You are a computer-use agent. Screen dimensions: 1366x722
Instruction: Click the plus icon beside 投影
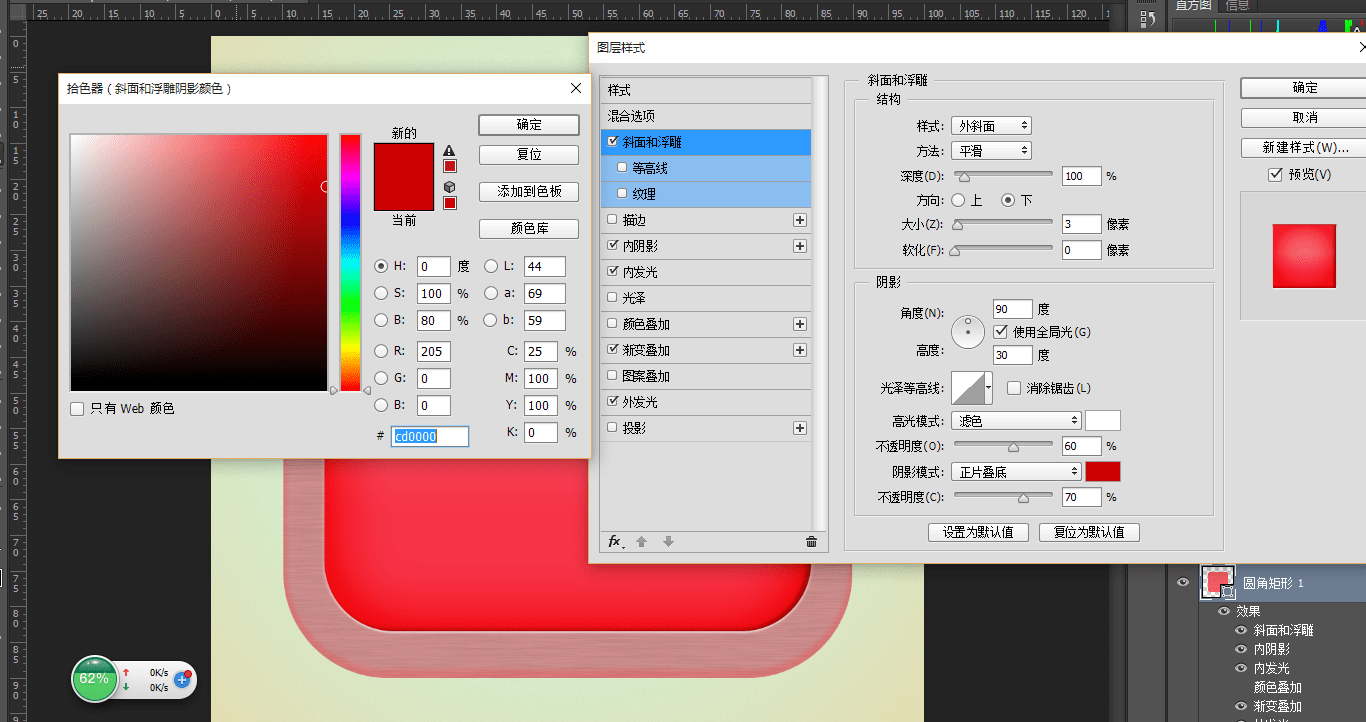coord(799,428)
